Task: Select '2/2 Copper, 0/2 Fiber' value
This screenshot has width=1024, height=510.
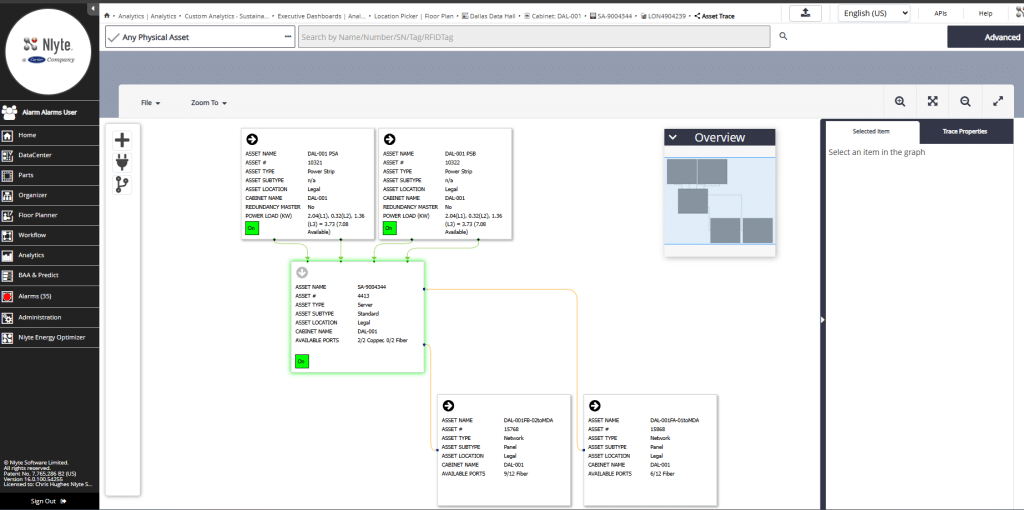Action: 383,340
